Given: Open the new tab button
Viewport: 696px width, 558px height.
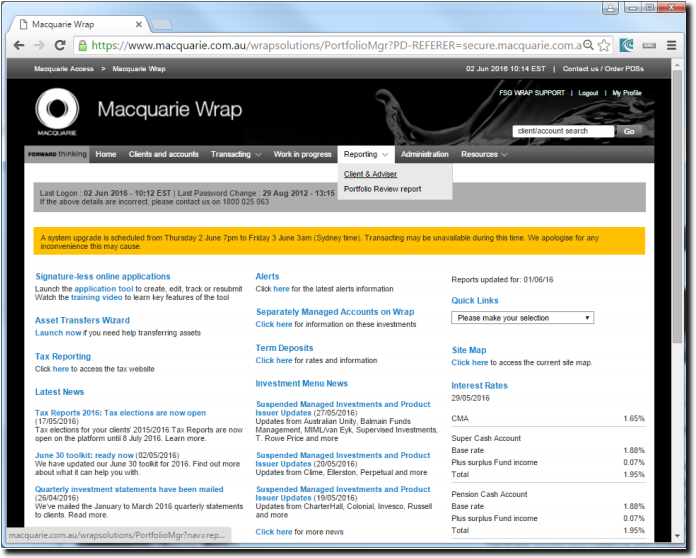Looking at the screenshot, I should [x=162, y=24].
